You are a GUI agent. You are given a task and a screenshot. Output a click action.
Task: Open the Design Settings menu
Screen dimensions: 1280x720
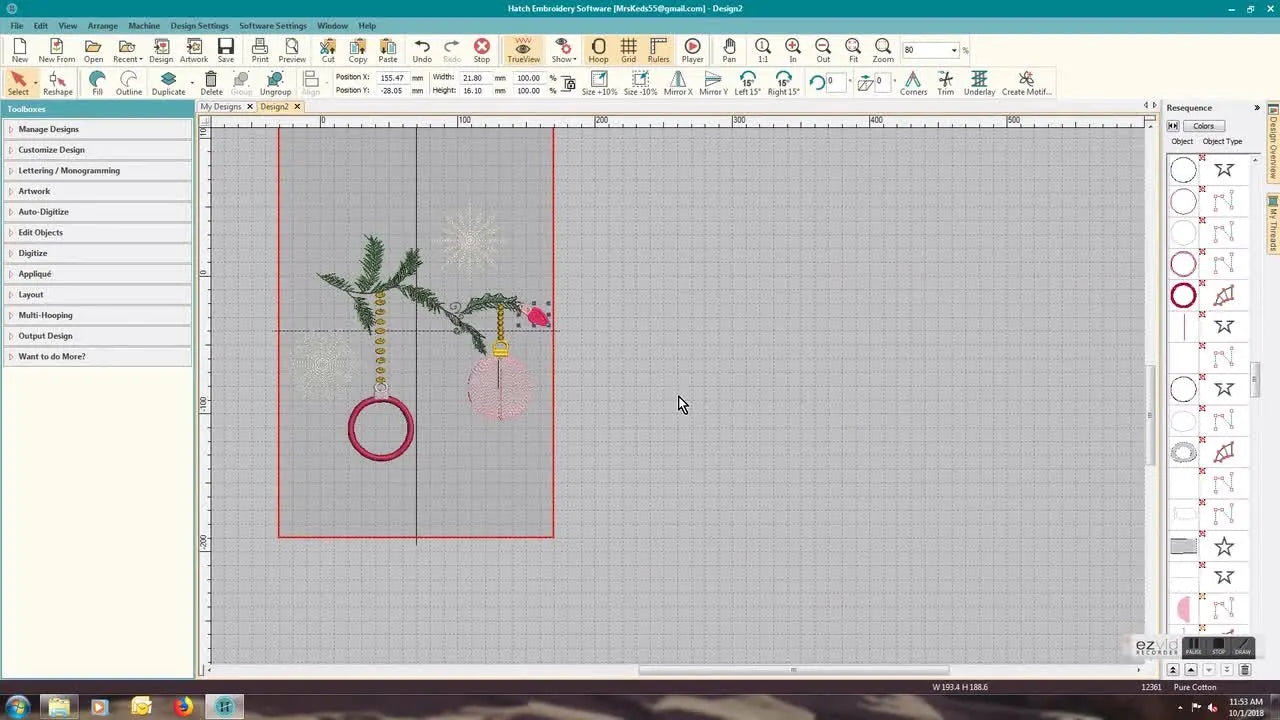pos(199,25)
